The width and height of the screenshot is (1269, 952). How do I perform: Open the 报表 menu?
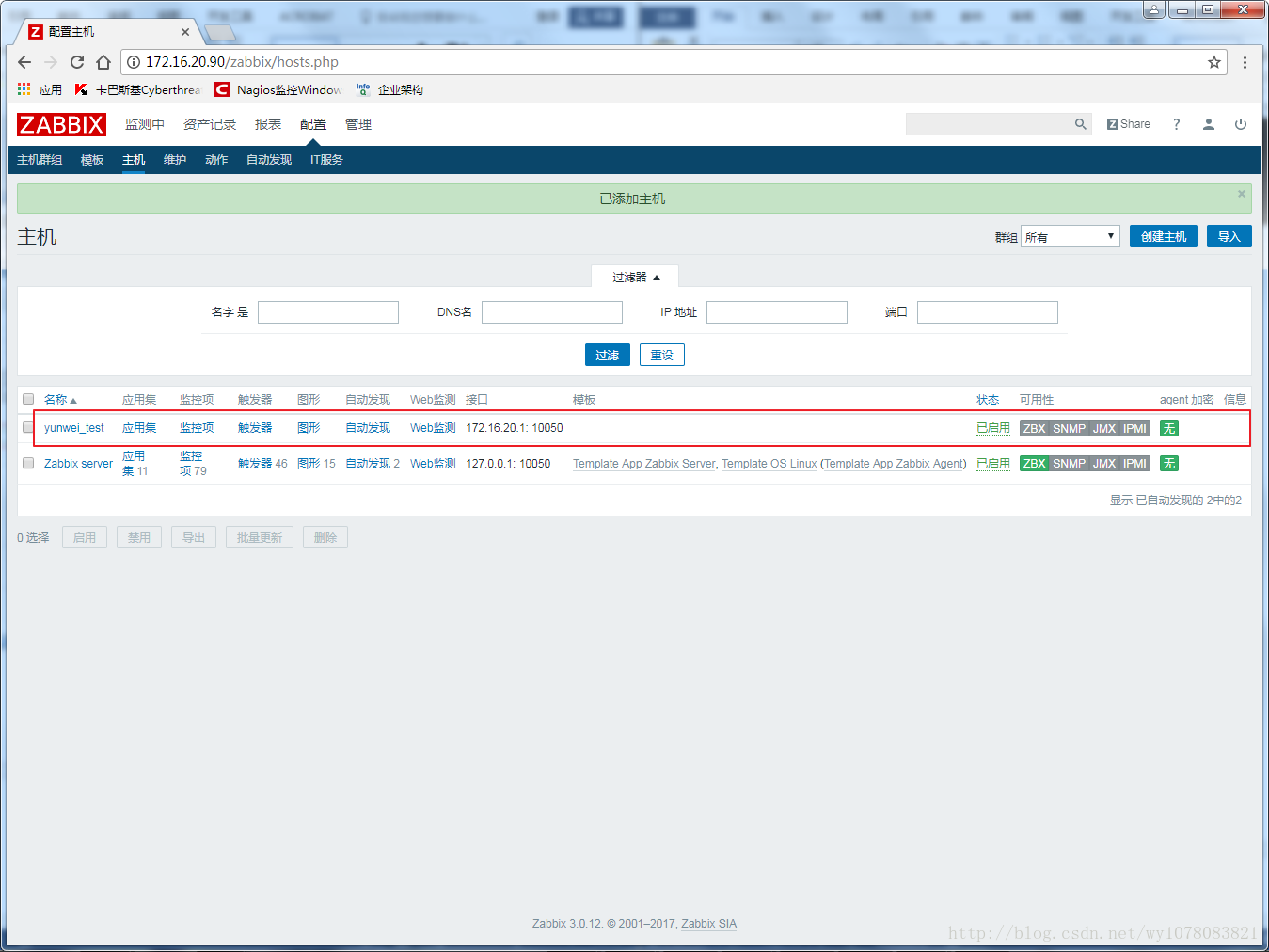[x=268, y=124]
